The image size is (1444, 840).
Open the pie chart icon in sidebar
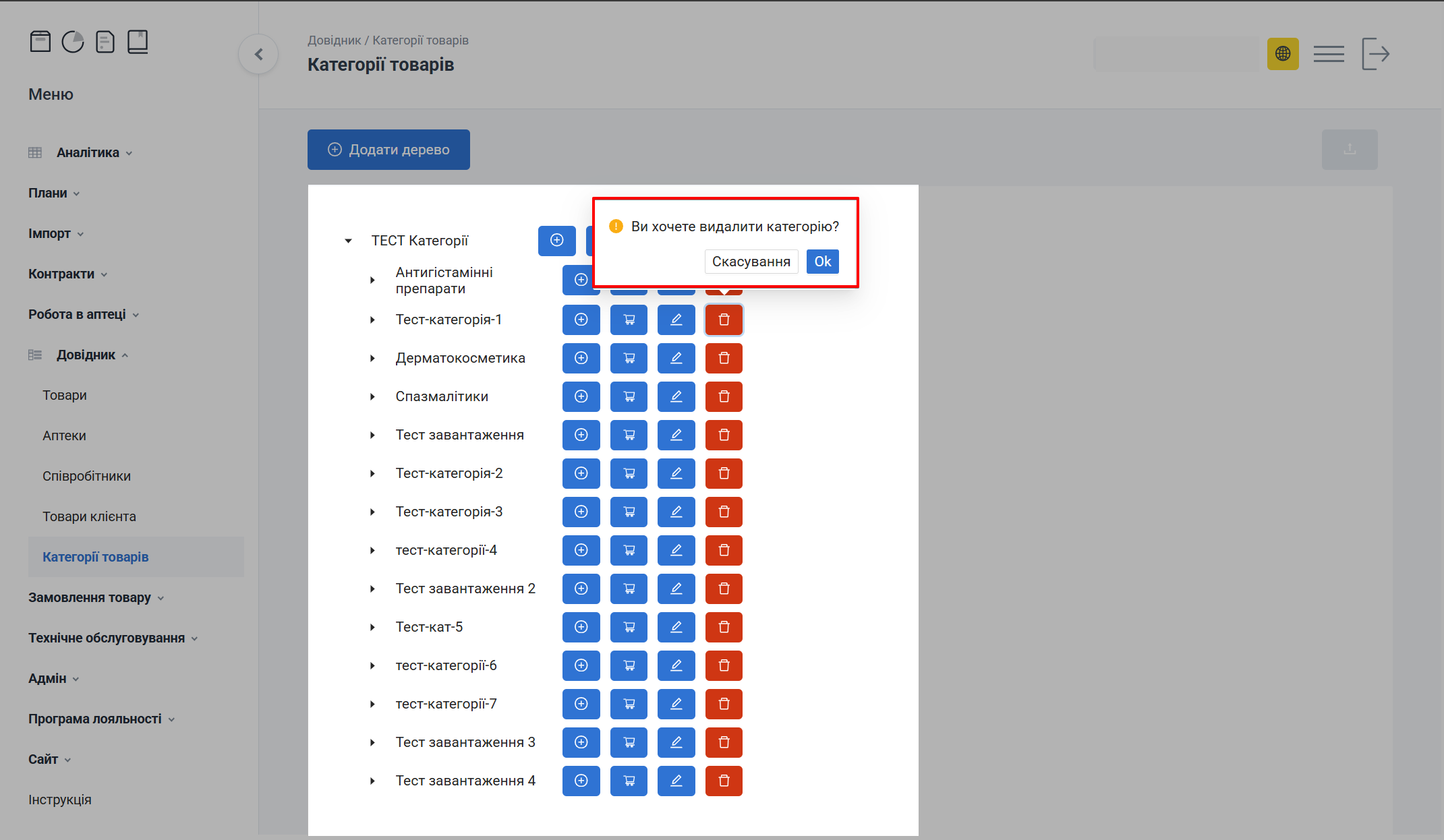click(x=73, y=42)
